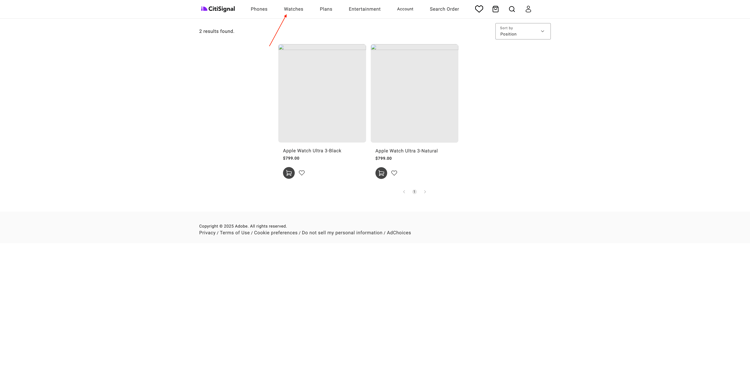This screenshot has height=385, width=750.
Task: Open the search magnifier icon
Action: point(512,9)
